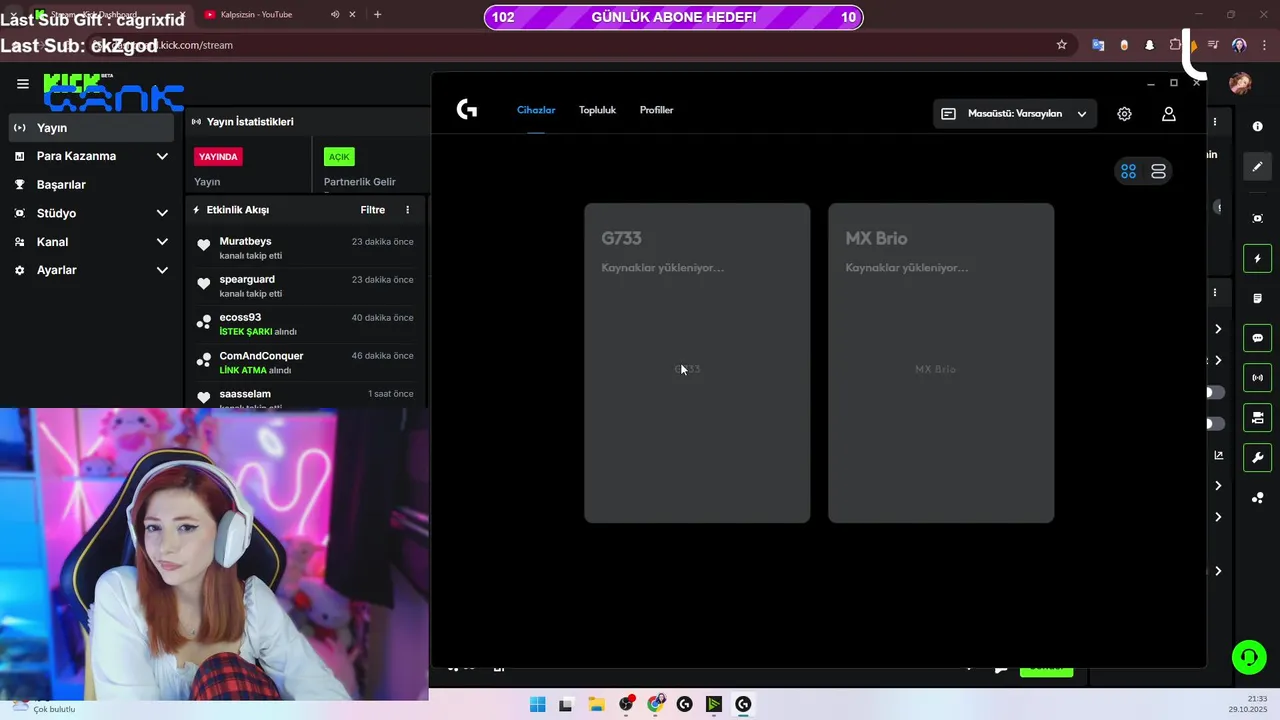This screenshot has width=1280, height=720.
Task: Open Windows Start menu
Action: click(537, 704)
